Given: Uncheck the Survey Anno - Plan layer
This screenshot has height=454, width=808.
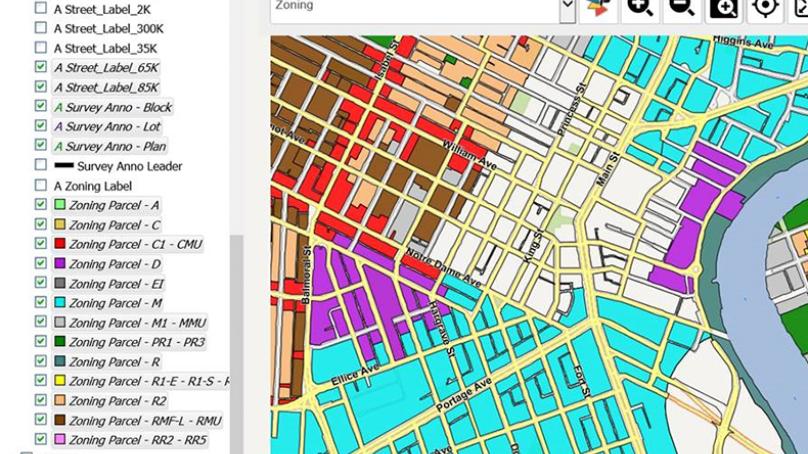Looking at the screenshot, I should [x=41, y=145].
